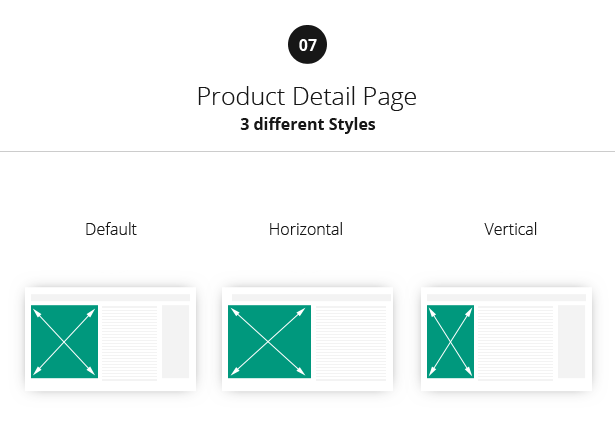Select the "Default" style label
This screenshot has height=438, width=616.
click(x=111, y=229)
